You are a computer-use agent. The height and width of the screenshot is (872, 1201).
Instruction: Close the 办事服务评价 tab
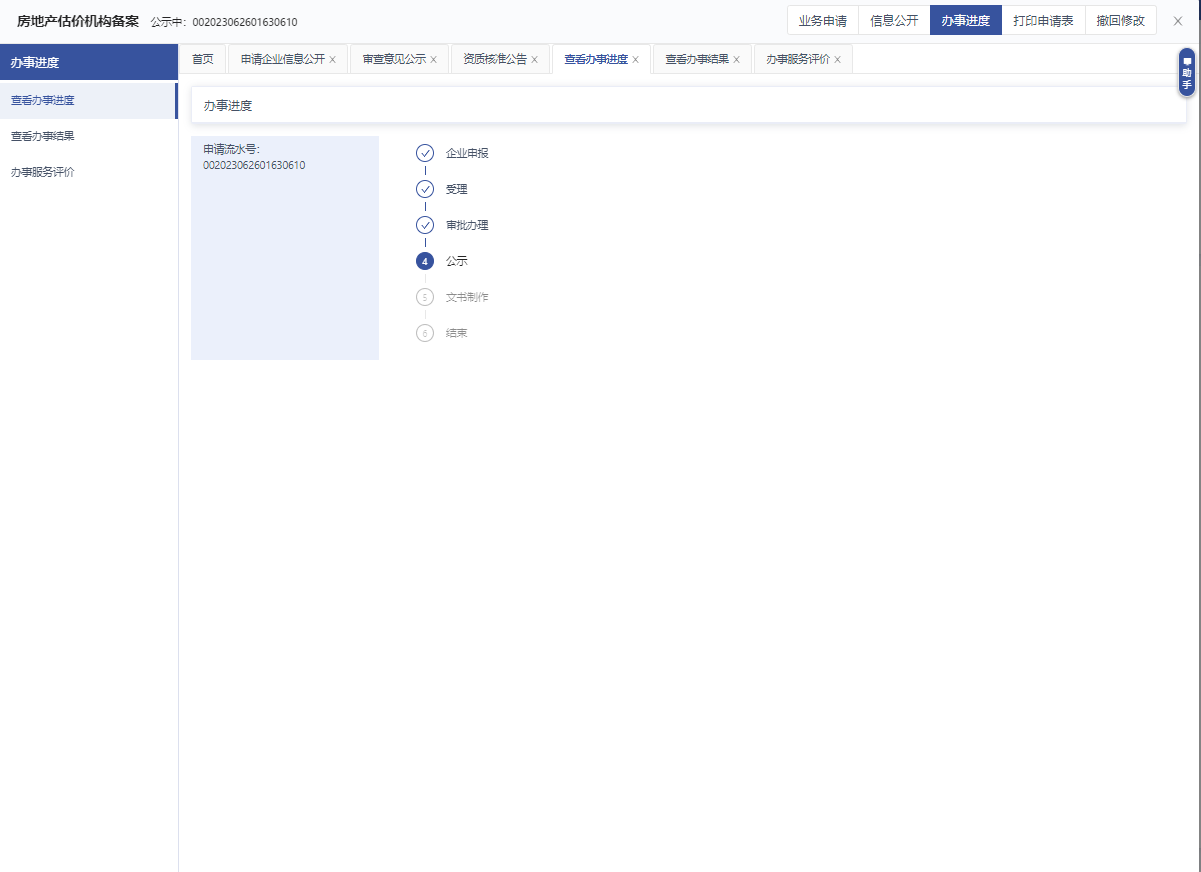(x=838, y=60)
